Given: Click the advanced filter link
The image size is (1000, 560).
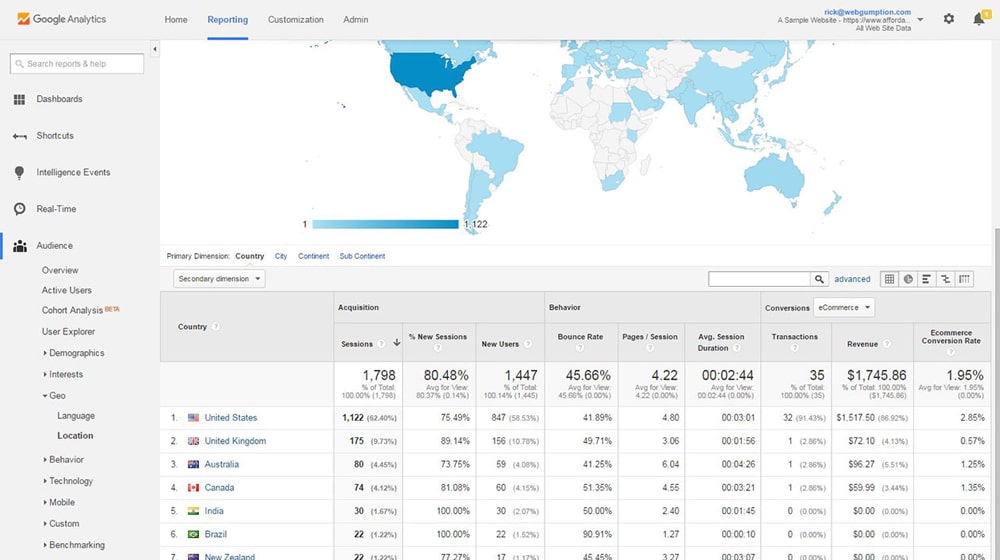Looking at the screenshot, I should pyautogui.click(x=852, y=279).
